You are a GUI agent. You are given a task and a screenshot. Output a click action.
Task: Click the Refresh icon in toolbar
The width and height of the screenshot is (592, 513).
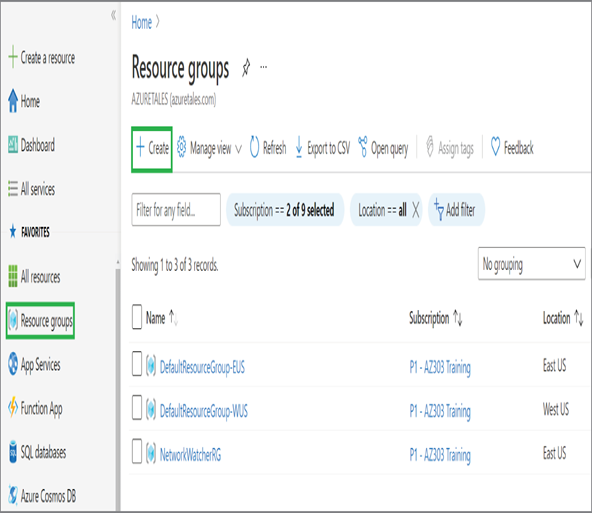tap(254, 147)
